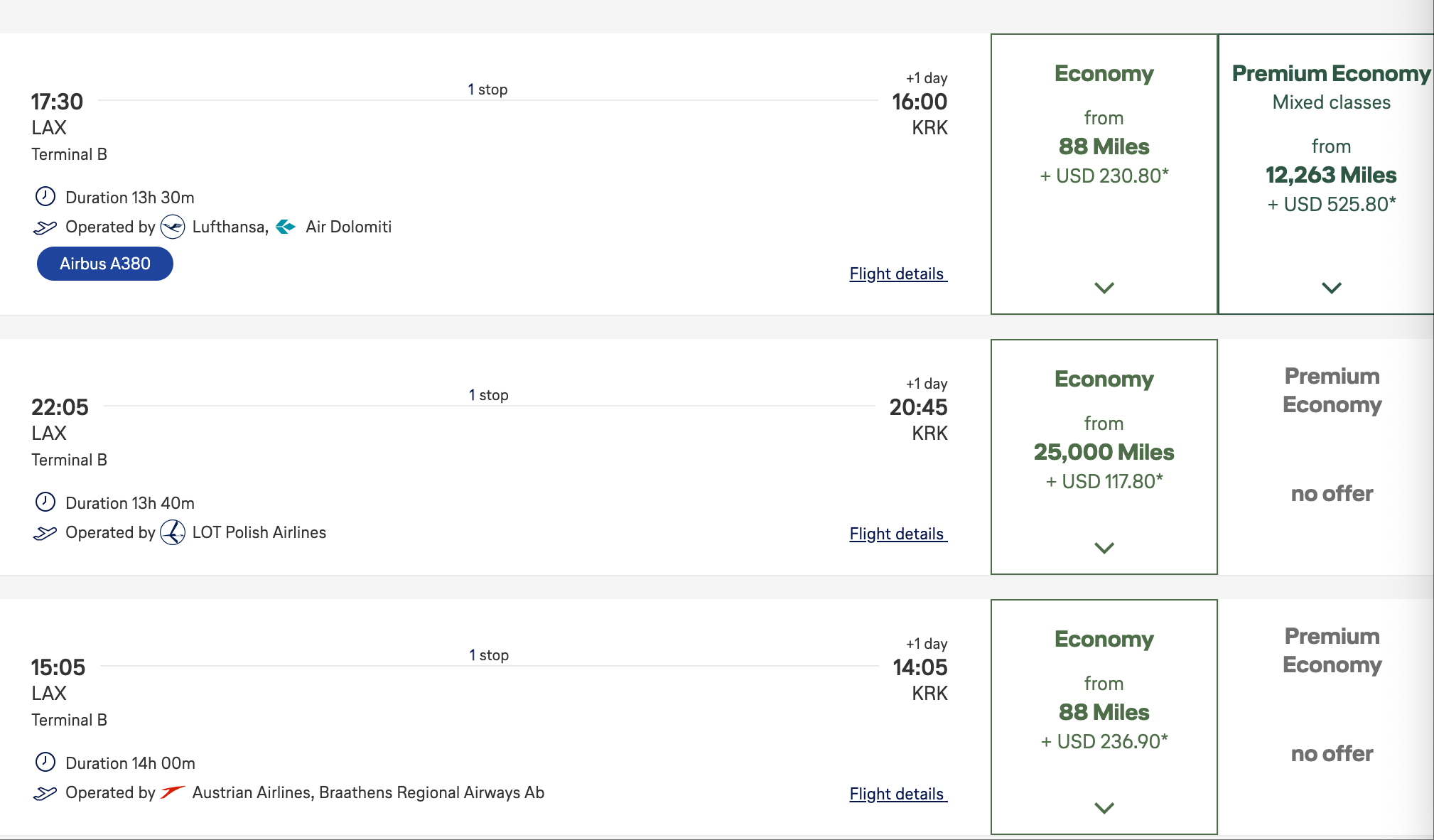
Task: Expand Economy fare for the 17:30 flight
Action: (1104, 288)
